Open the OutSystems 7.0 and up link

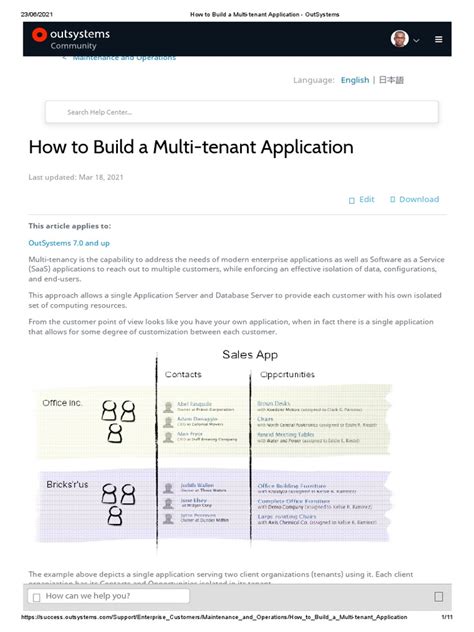(69, 243)
